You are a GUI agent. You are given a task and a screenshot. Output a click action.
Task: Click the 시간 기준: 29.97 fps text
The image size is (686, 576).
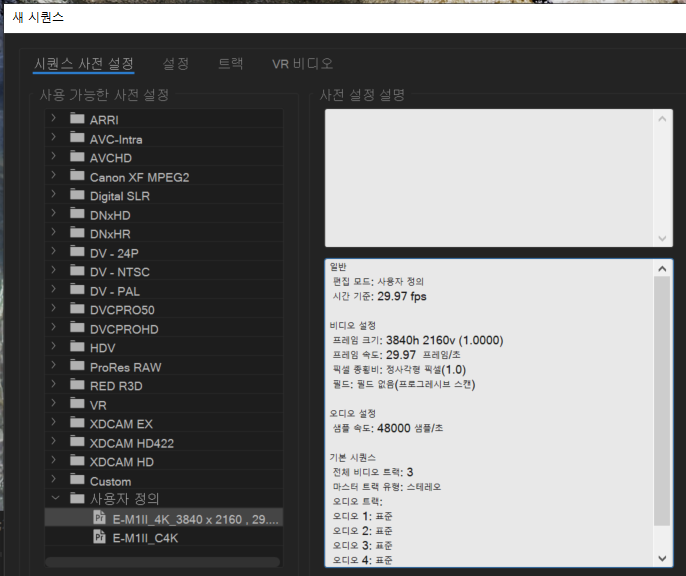(379, 297)
